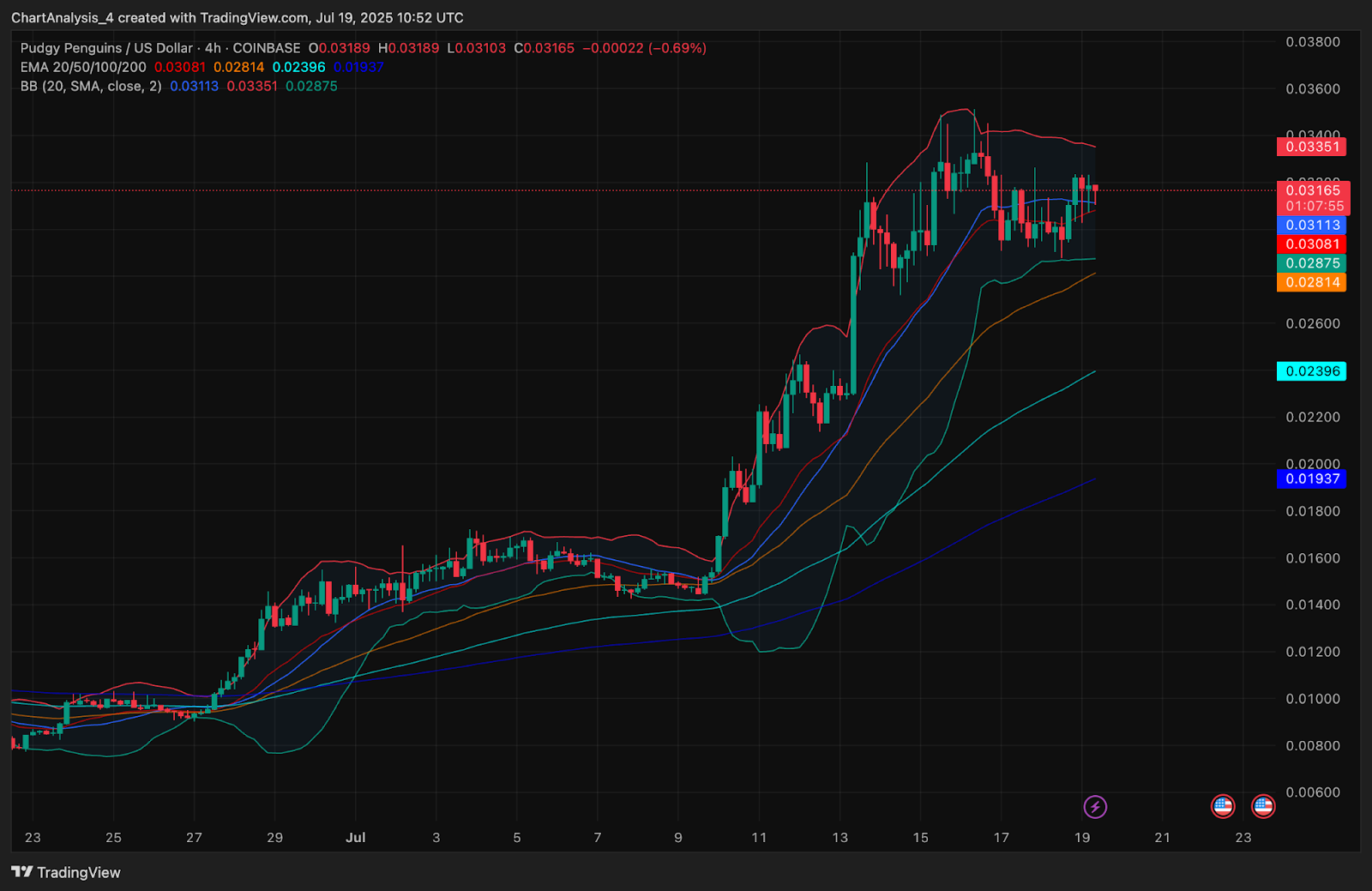Open the first US flag economic event icon
This screenshot has width=1372, height=891.
(1223, 806)
